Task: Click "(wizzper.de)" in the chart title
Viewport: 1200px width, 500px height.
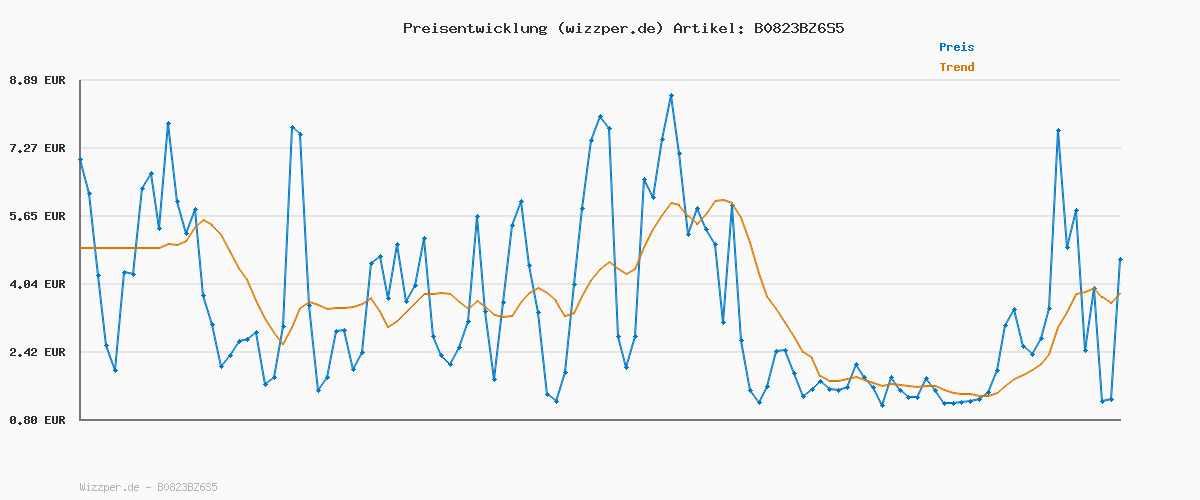Action: (606, 28)
